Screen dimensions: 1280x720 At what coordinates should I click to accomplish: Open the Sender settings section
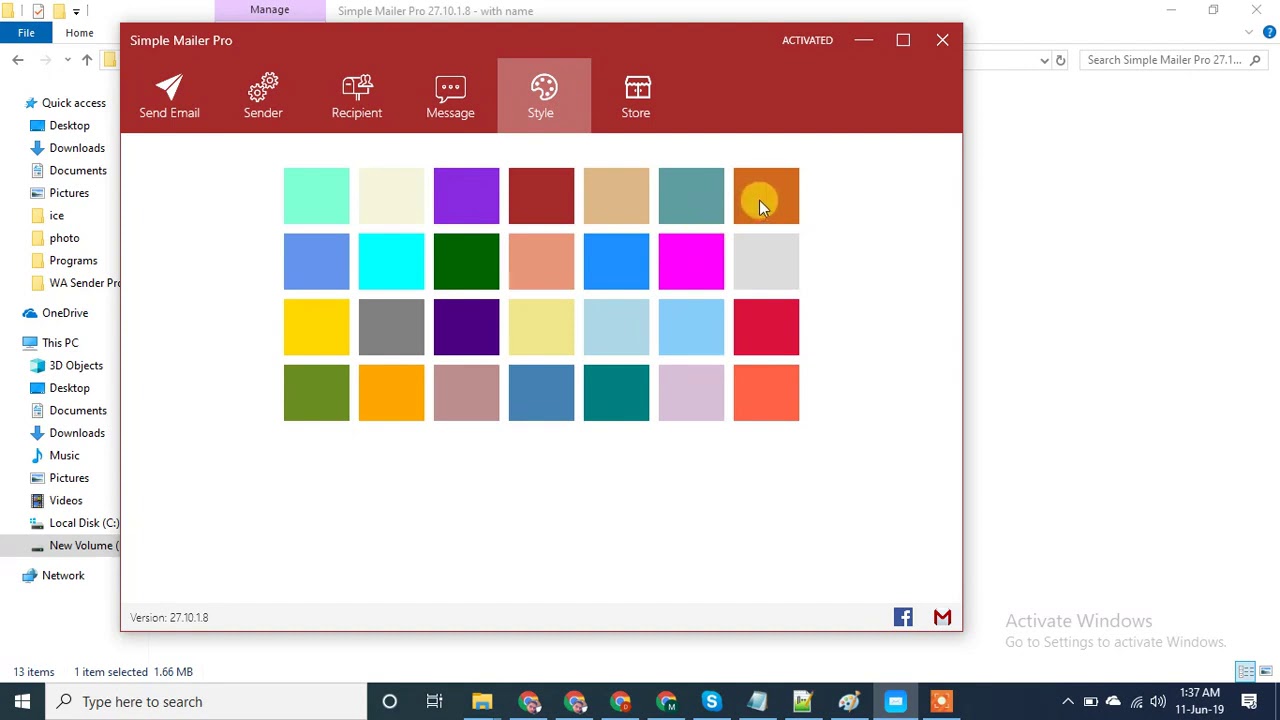pyautogui.click(x=263, y=96)
